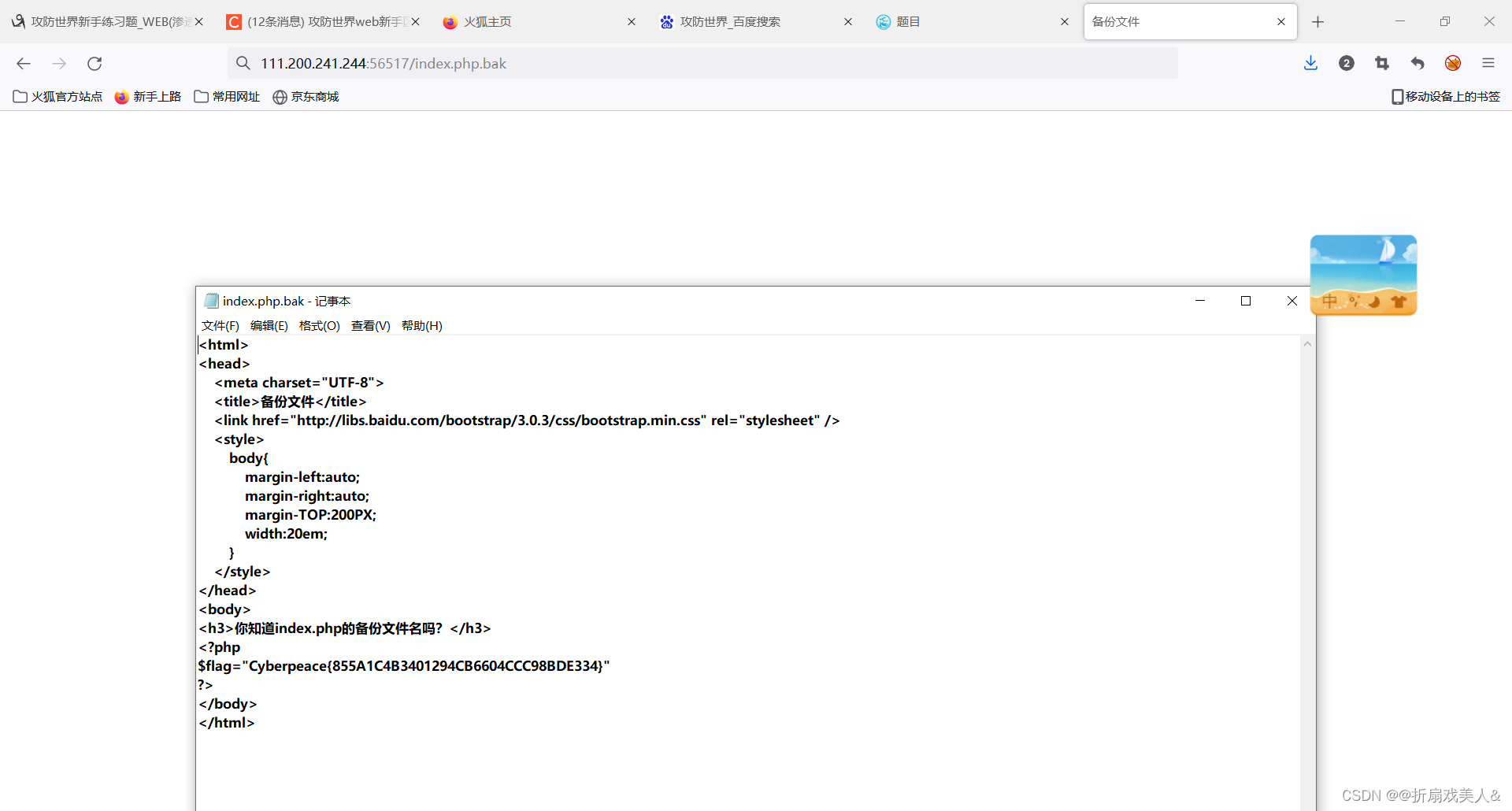Open 移动设备上的书签 folder
The image size is (1512, 811).
coord(1446,97)
